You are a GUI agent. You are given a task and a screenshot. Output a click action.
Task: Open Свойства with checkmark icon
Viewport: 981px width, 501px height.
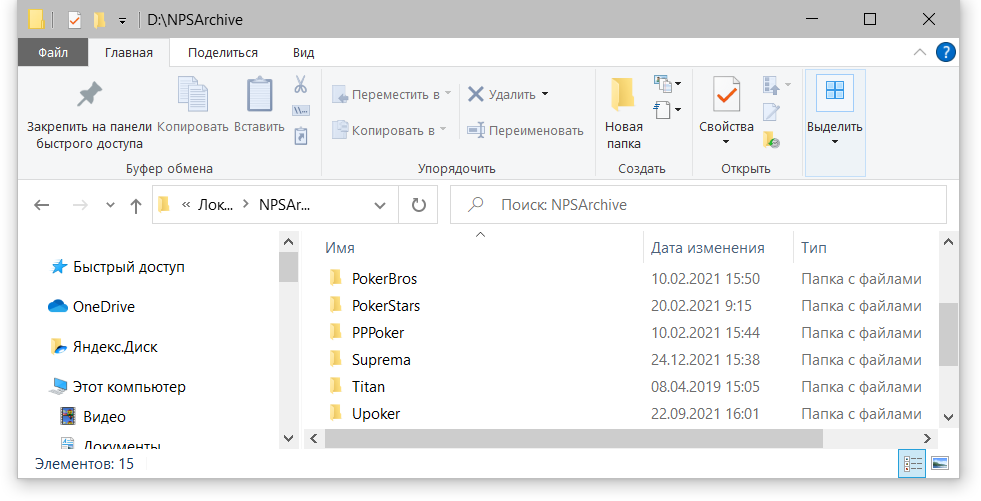(726, 104)
